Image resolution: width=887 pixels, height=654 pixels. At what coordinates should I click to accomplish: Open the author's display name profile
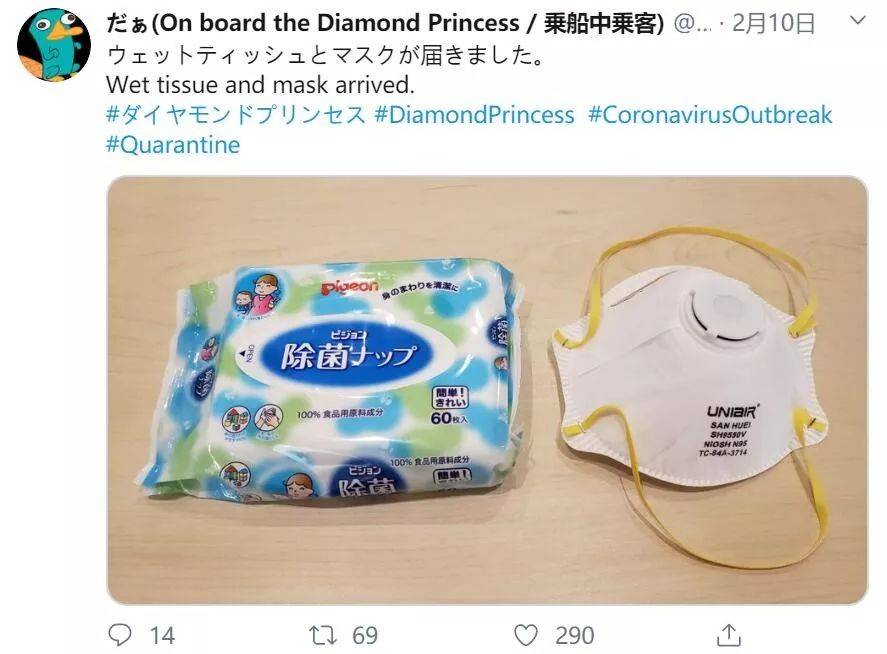385,23
